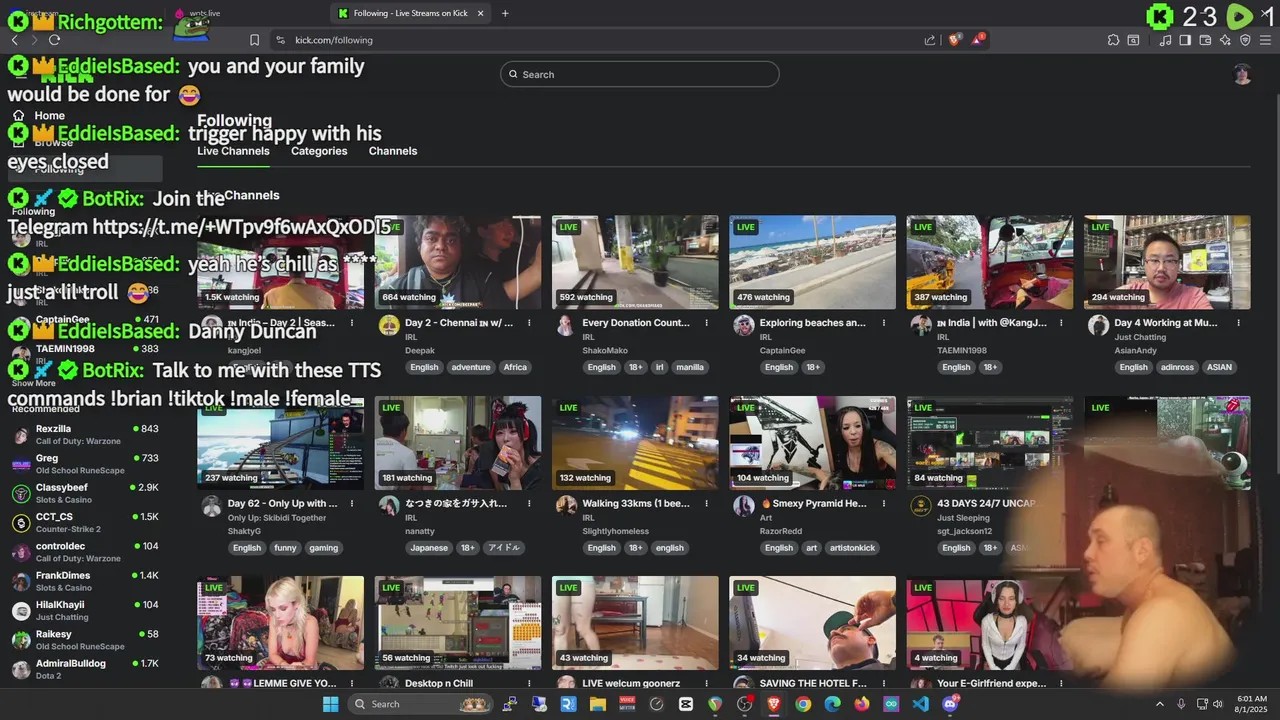This screenshot has height=720, width=1280.
Task: Click the Kick search input field
Action: [x=640, y=74]
